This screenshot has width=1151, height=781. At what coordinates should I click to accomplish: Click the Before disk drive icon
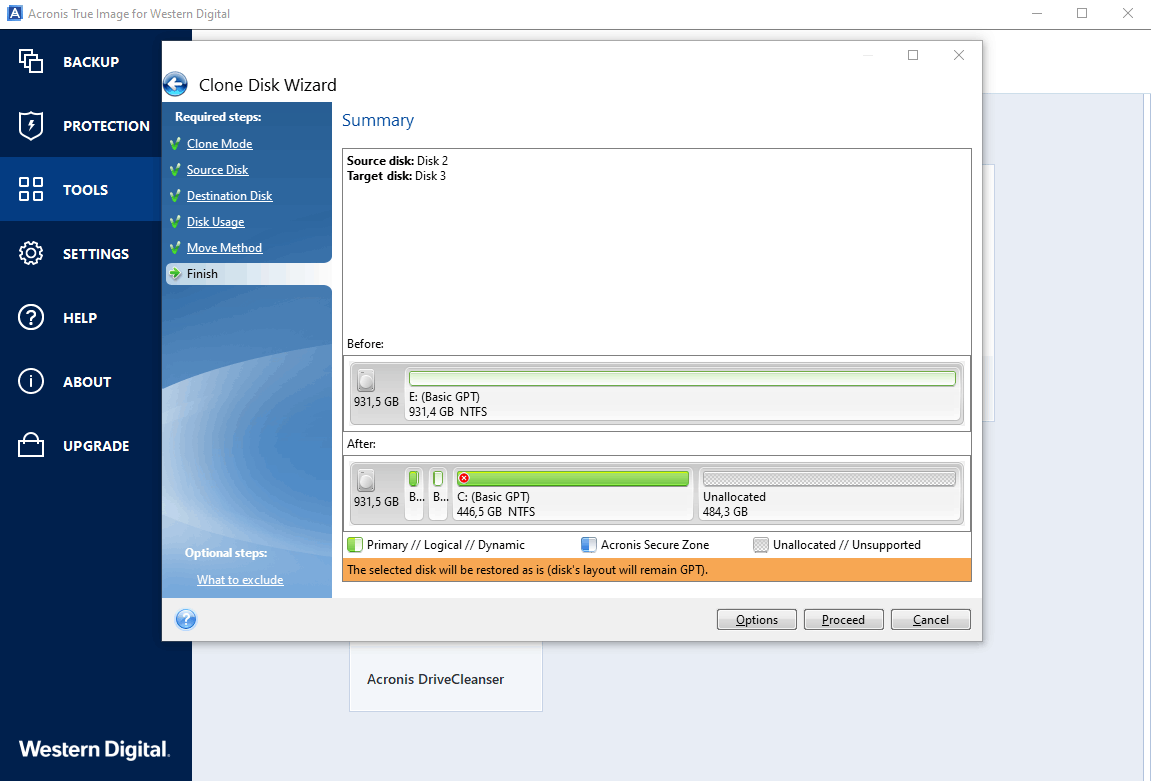[x=366, y=380]
